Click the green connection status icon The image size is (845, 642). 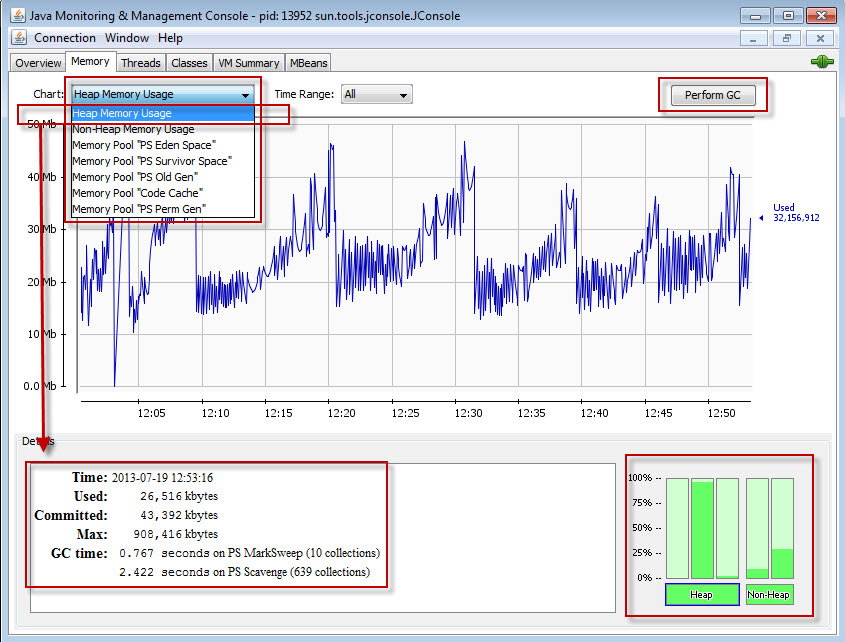coord(822,62)
